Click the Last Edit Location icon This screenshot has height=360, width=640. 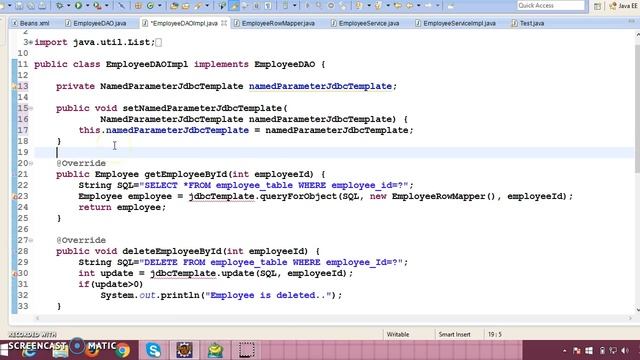coord(397,6)
